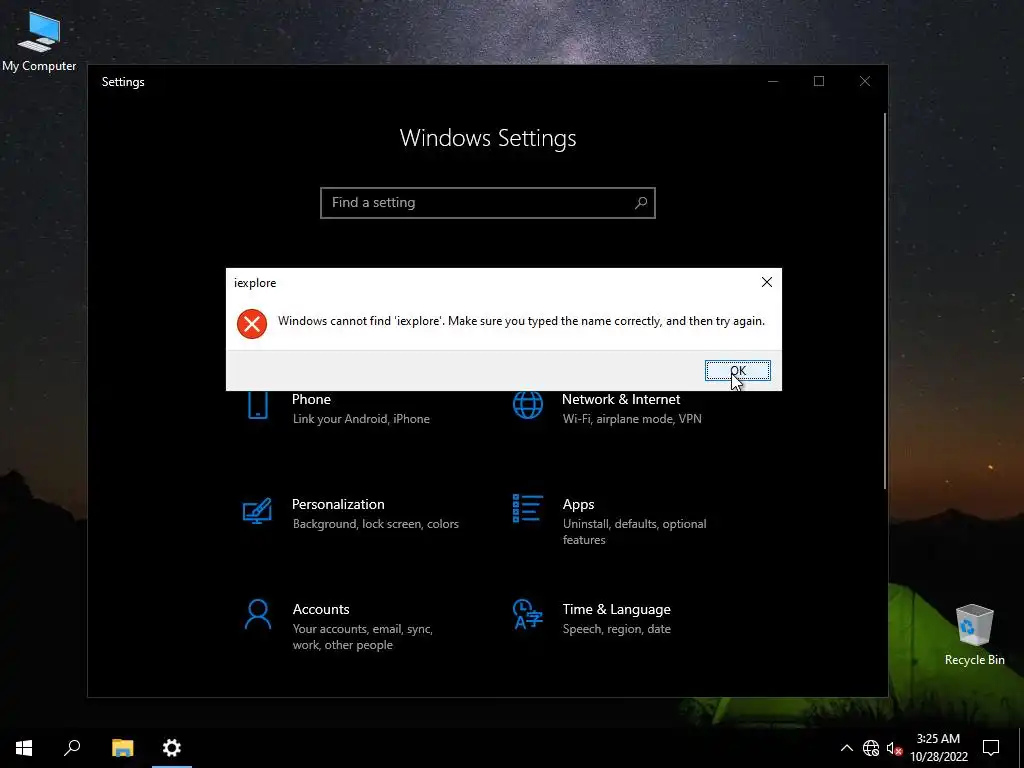Open Phone settings label
The image size is (1024, 768).
[x=311, y=399]
